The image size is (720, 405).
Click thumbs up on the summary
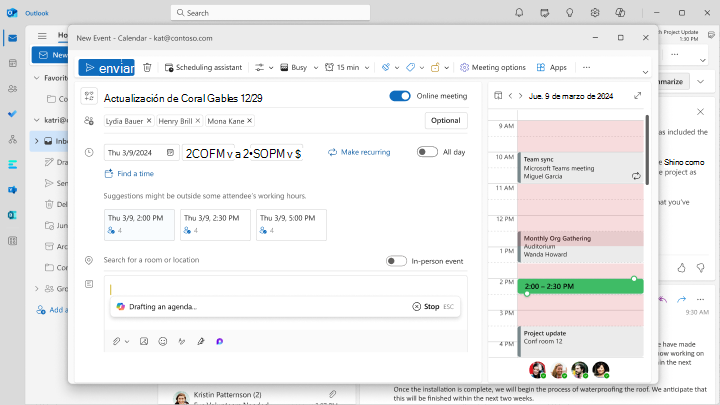point(681,268)
